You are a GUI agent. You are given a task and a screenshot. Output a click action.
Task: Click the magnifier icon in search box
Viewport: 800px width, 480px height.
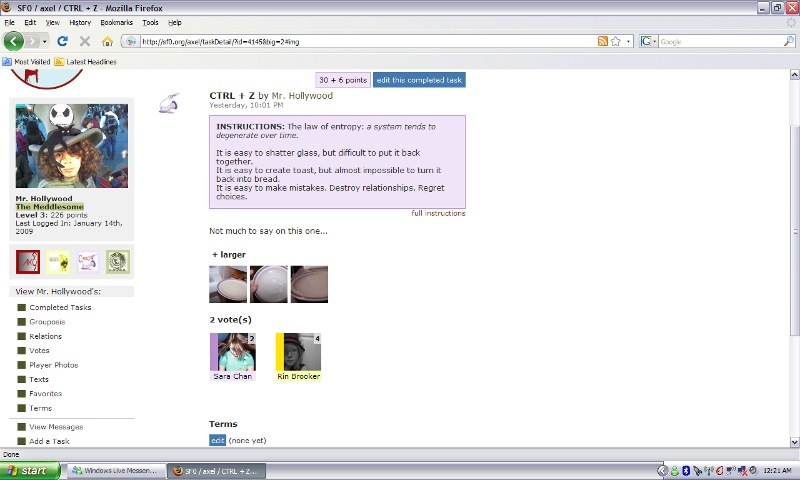(x=788, y=41)
